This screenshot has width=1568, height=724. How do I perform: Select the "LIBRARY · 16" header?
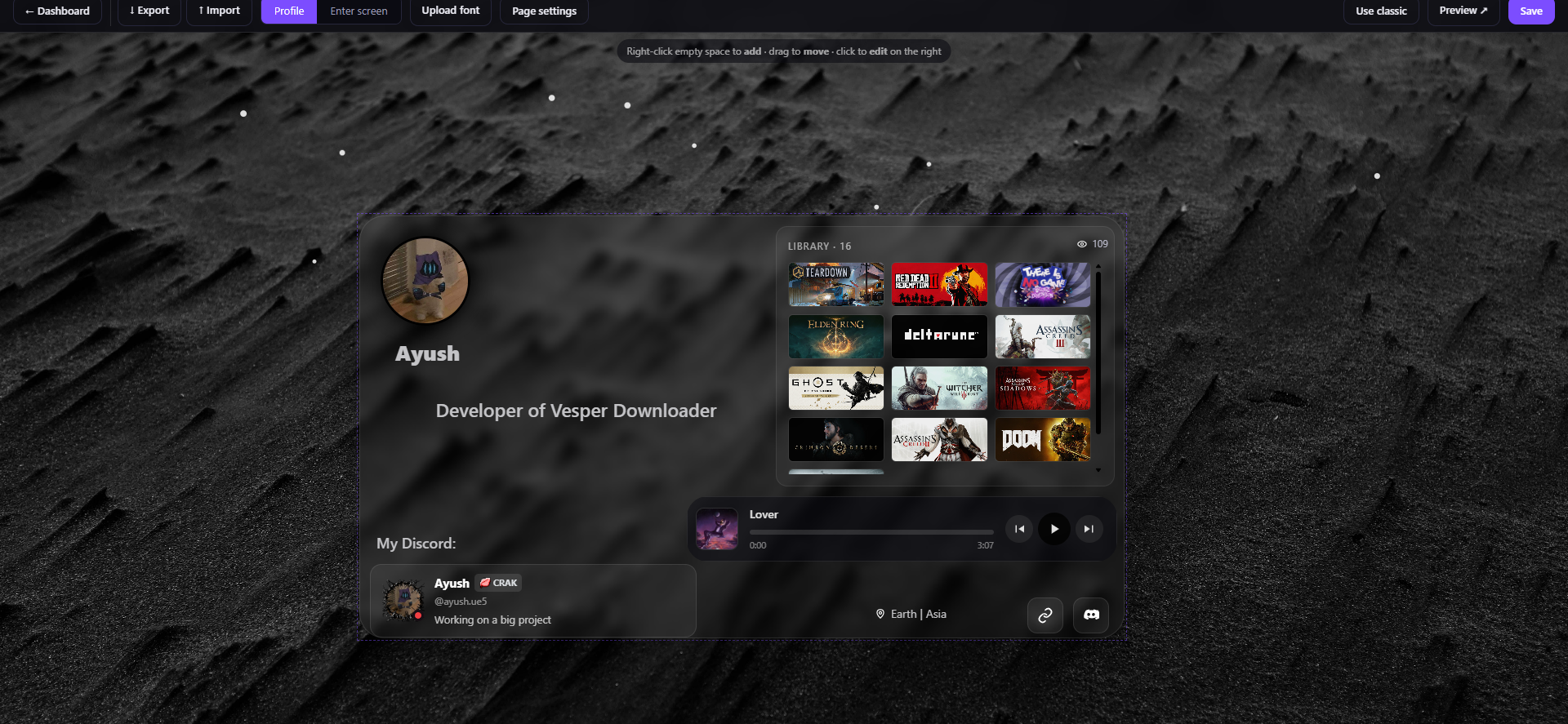pyautogui.click(x=819, y=247)
